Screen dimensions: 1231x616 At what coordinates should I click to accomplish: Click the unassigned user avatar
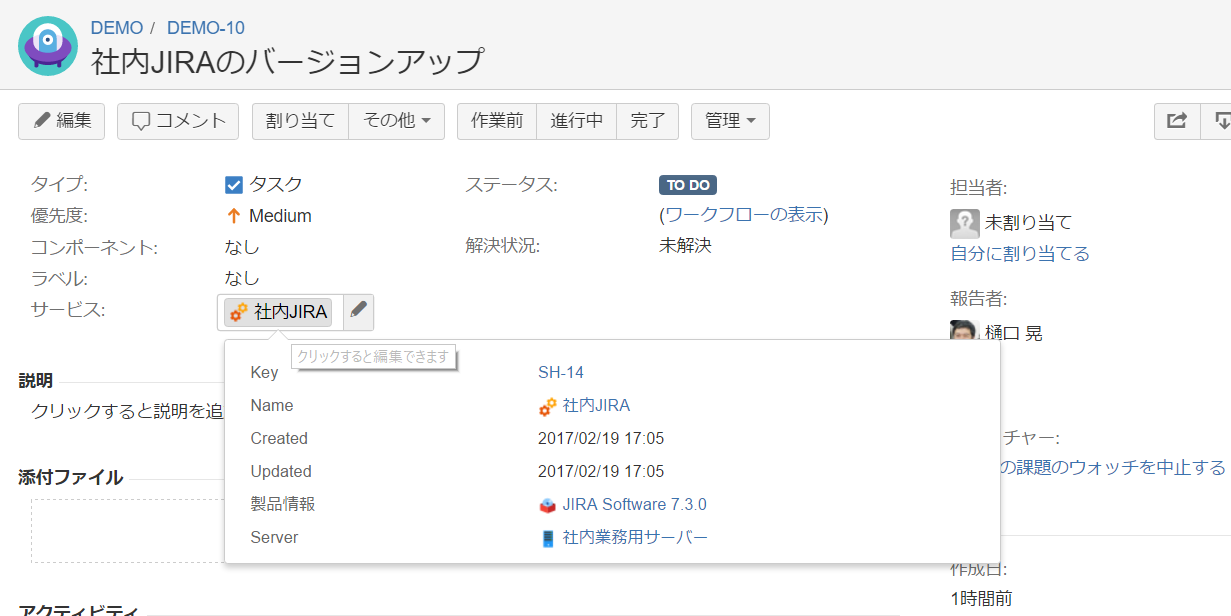(x=964, y=223)
